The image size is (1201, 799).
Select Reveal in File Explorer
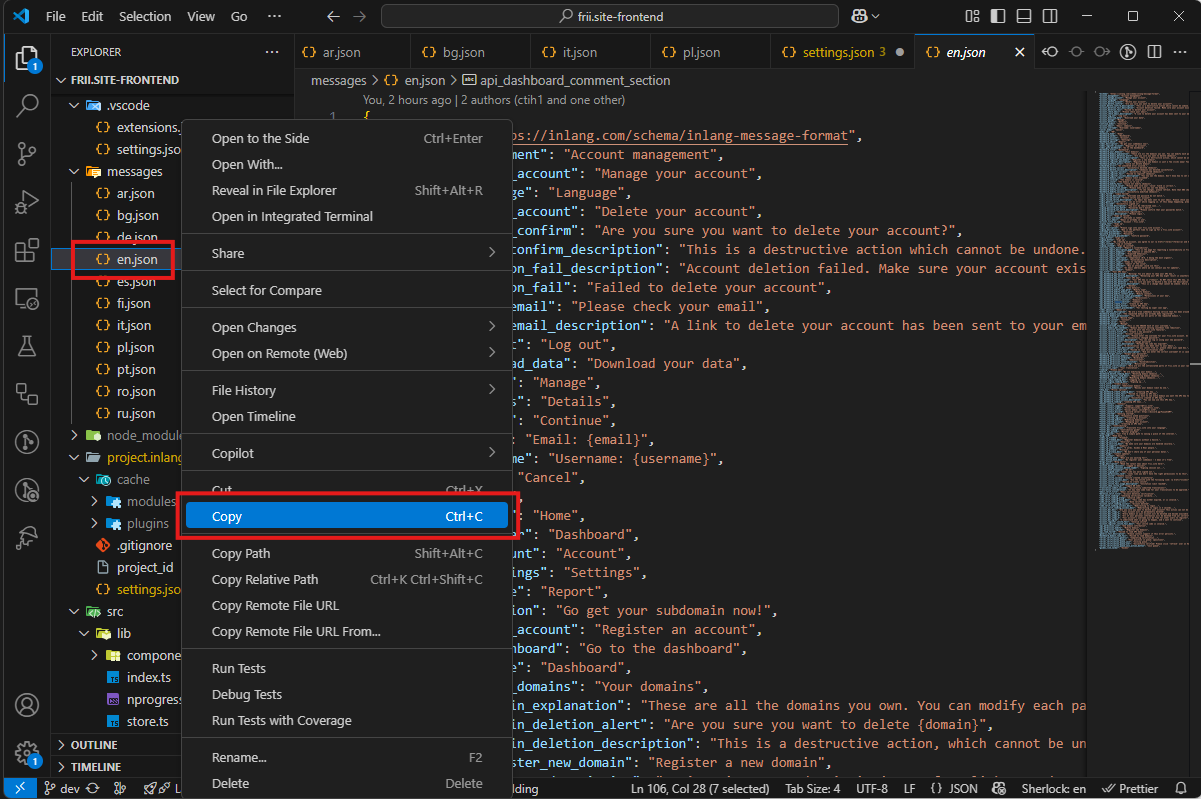point(347,190)
